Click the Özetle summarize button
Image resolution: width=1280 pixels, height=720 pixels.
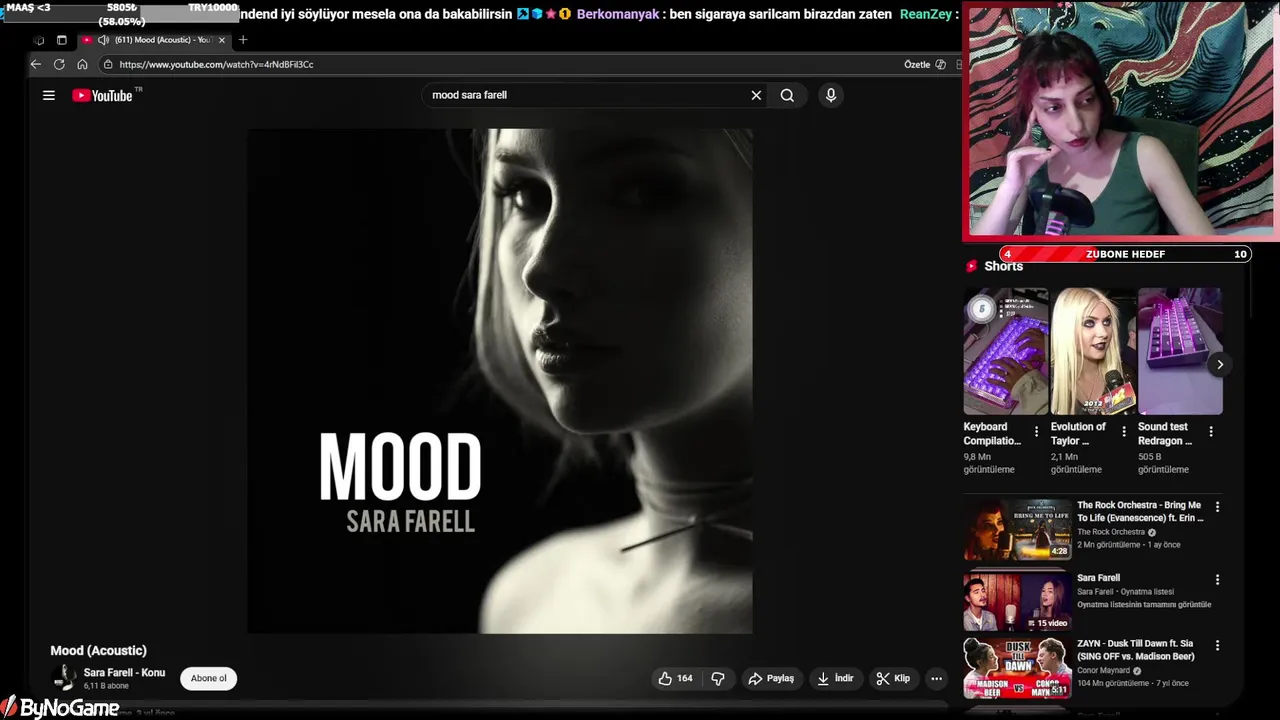[x=917, y=64]
